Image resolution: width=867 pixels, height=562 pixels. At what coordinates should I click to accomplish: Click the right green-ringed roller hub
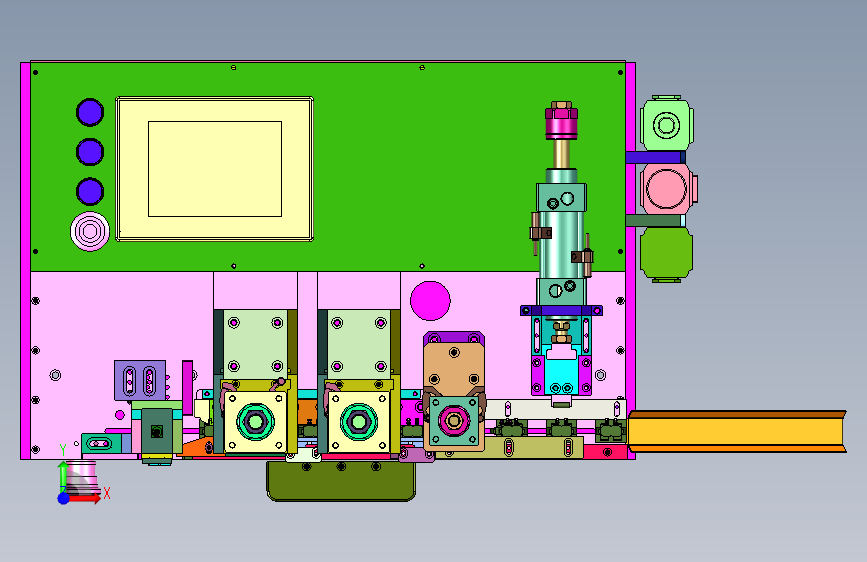[359, 422]
